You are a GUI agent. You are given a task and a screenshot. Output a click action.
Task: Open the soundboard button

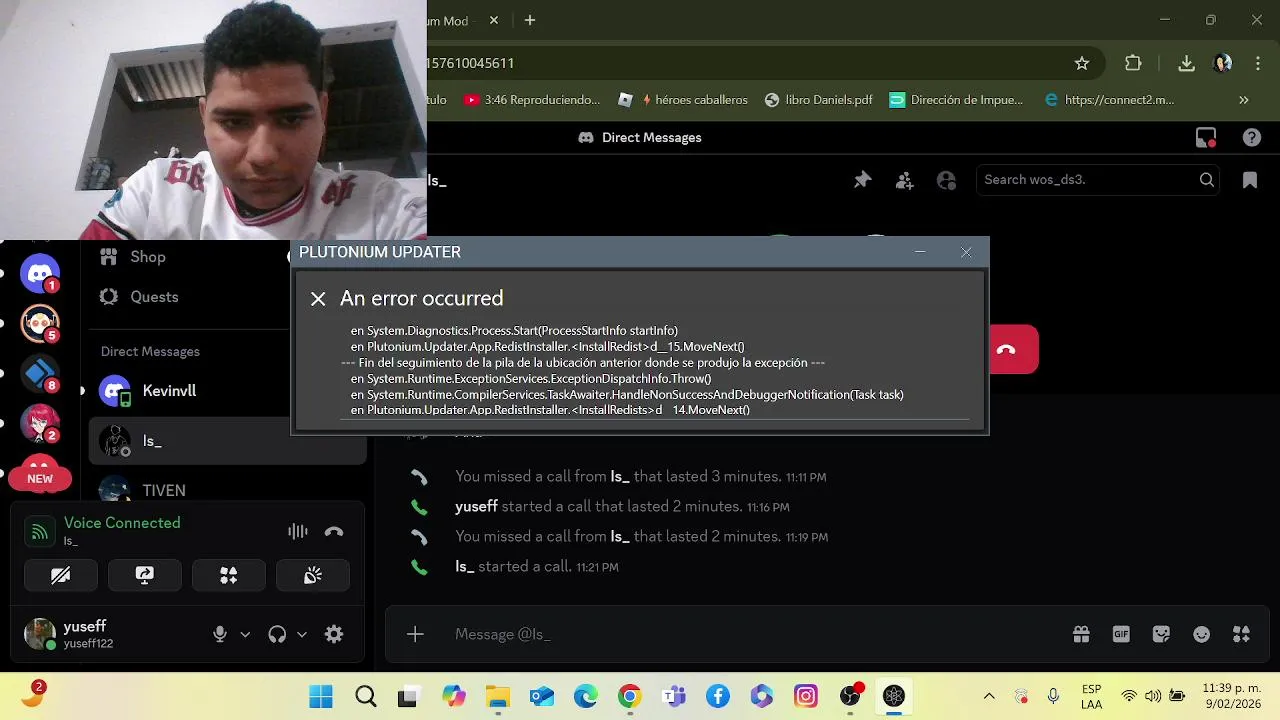pyautogui.click(x=312, y=575)
